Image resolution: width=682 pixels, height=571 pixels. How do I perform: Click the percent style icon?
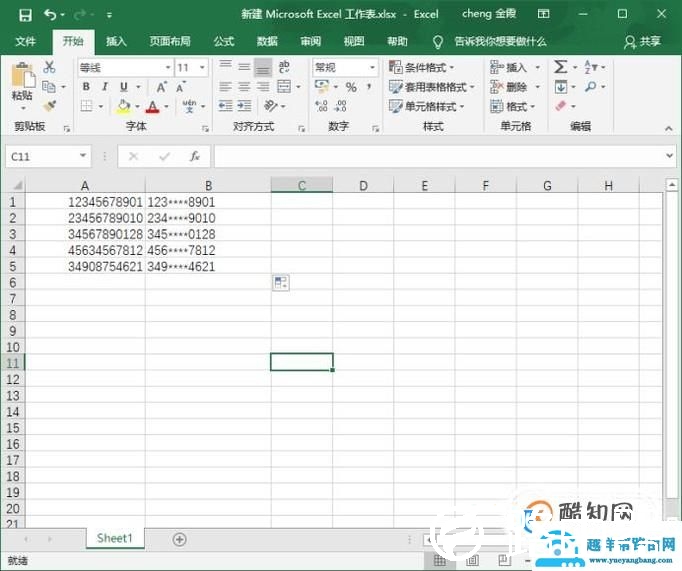tap(351, 87)
